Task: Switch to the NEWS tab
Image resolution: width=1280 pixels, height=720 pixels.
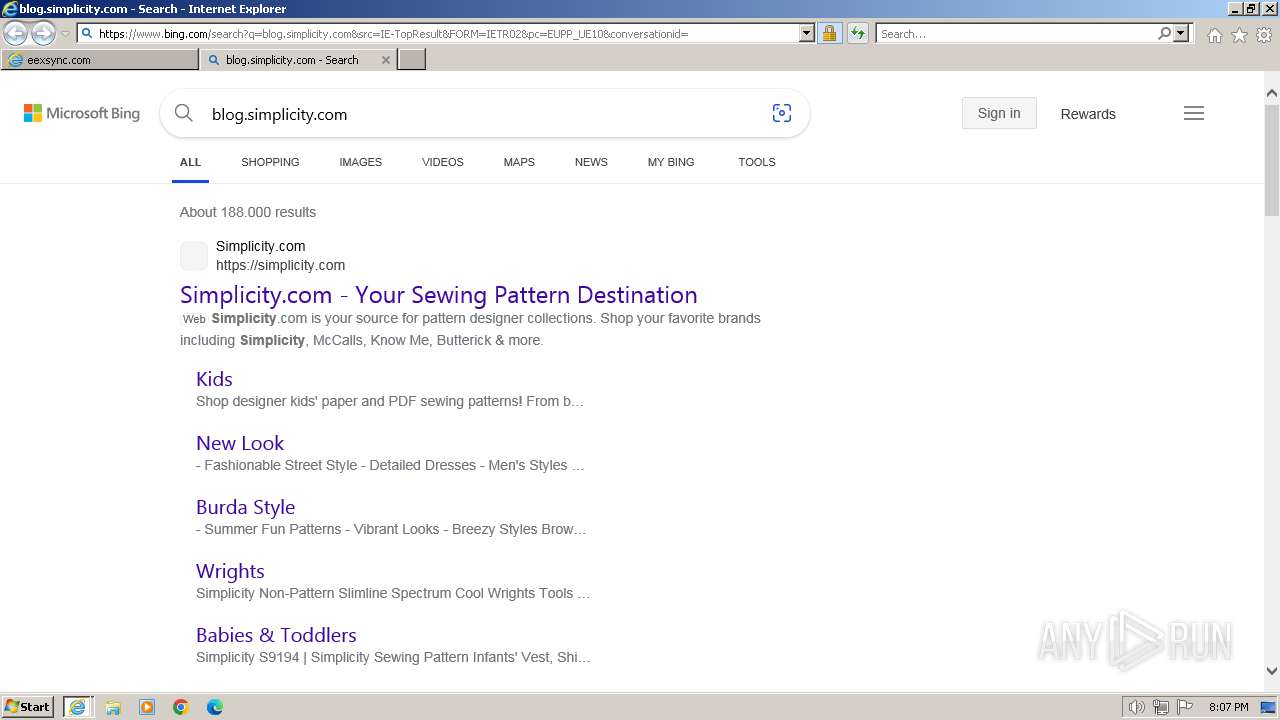Action: (x=591, y=162)
